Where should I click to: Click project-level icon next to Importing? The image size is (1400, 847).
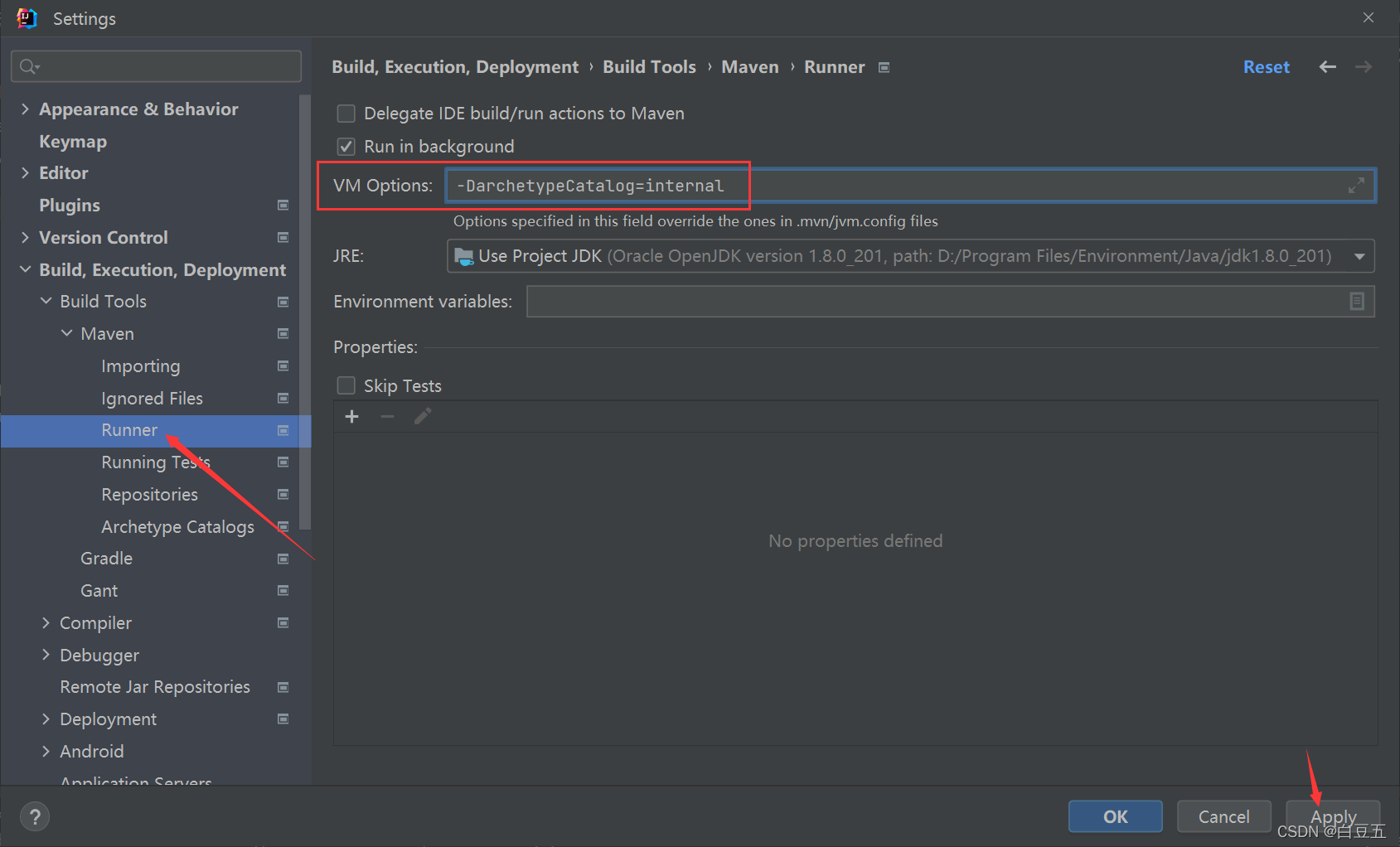[x=283, y=365]
